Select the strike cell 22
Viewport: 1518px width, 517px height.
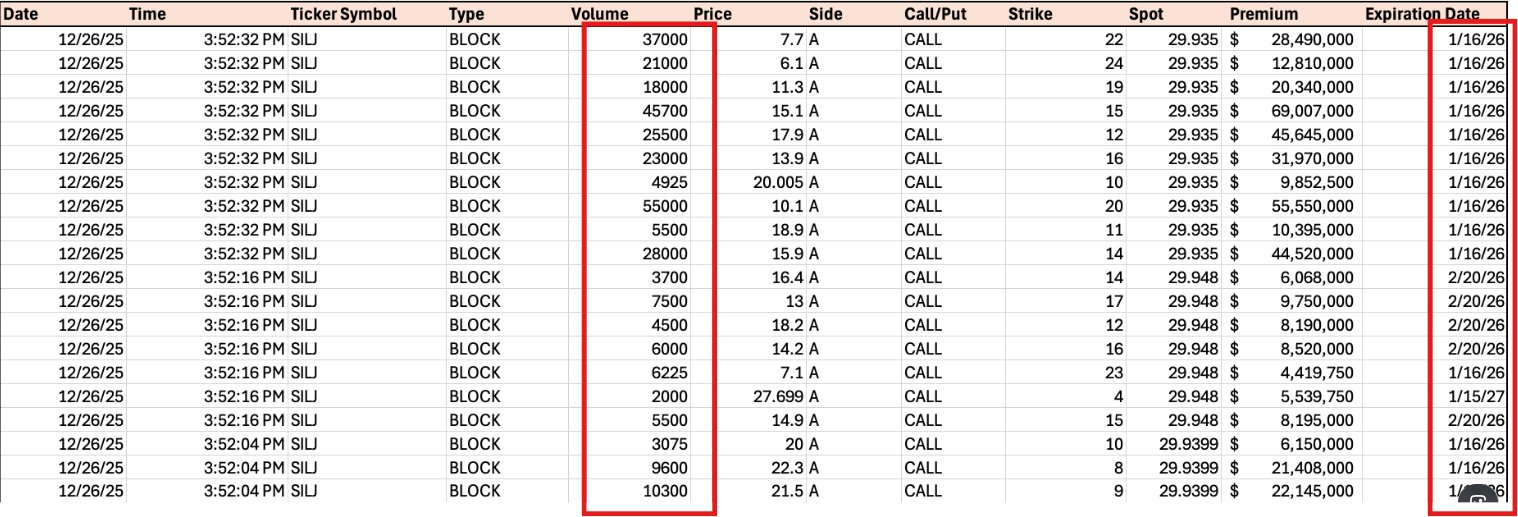(x=1114, y=39)
